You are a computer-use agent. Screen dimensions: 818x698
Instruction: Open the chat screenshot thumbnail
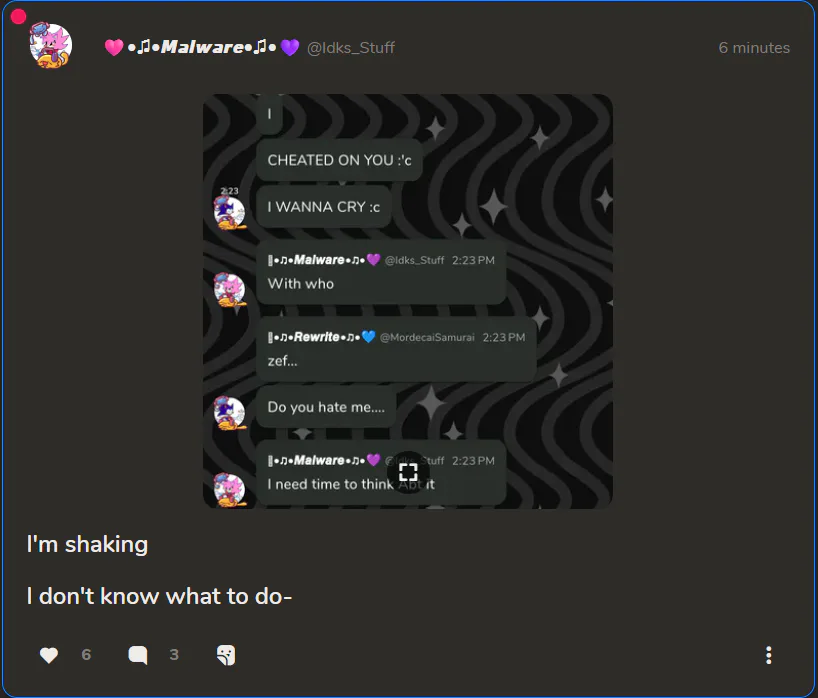[408, 300]
